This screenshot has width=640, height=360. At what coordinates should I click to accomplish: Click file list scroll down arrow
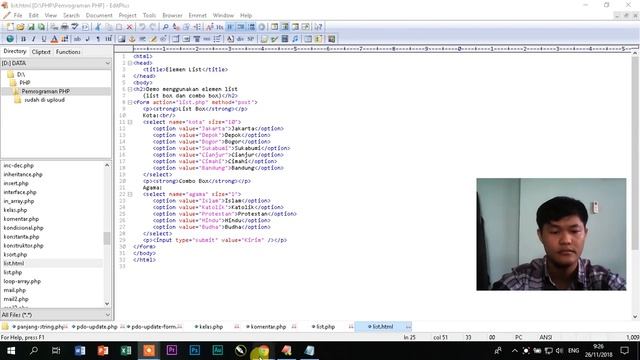[107, 304]
